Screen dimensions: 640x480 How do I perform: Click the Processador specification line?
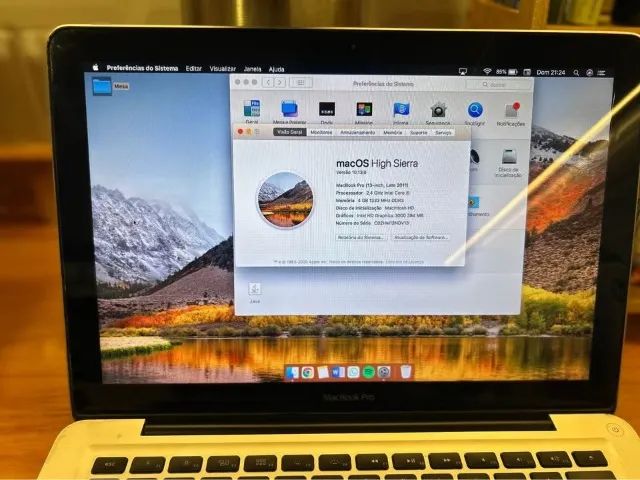click(x=373, y=193)
